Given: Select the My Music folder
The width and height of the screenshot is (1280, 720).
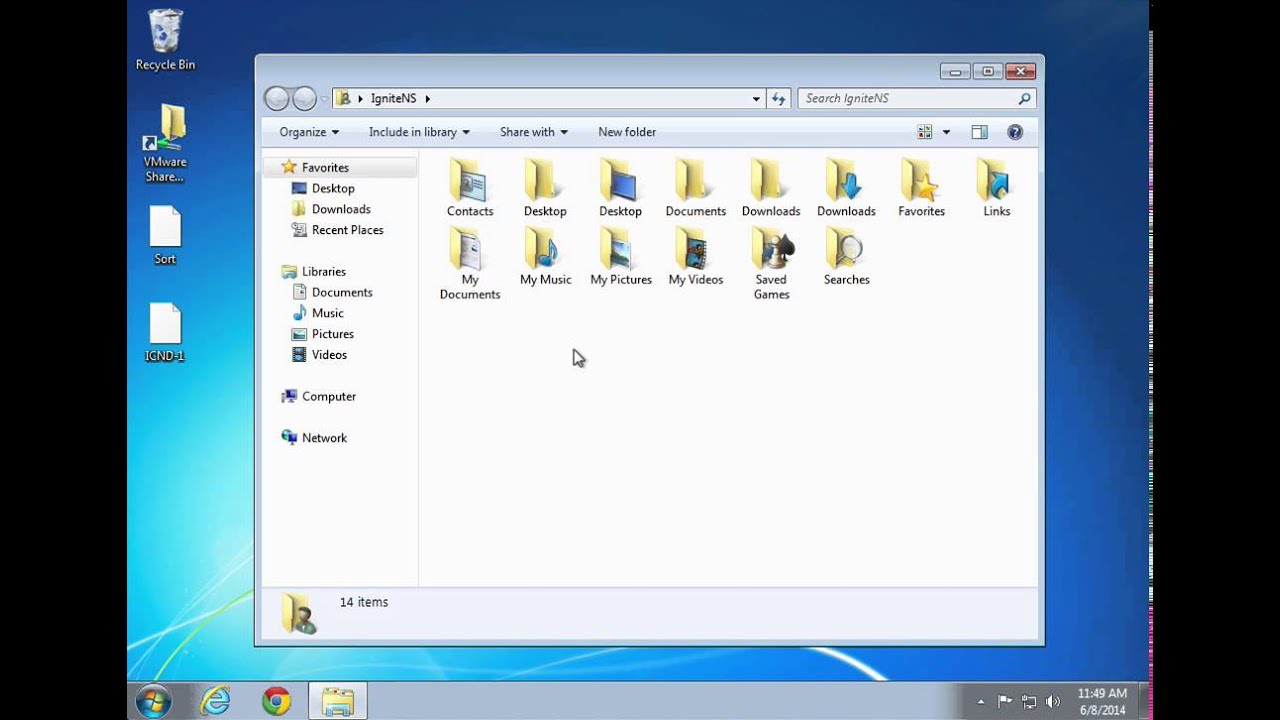Looking at the screenshot, I should [x=545, y=257].
